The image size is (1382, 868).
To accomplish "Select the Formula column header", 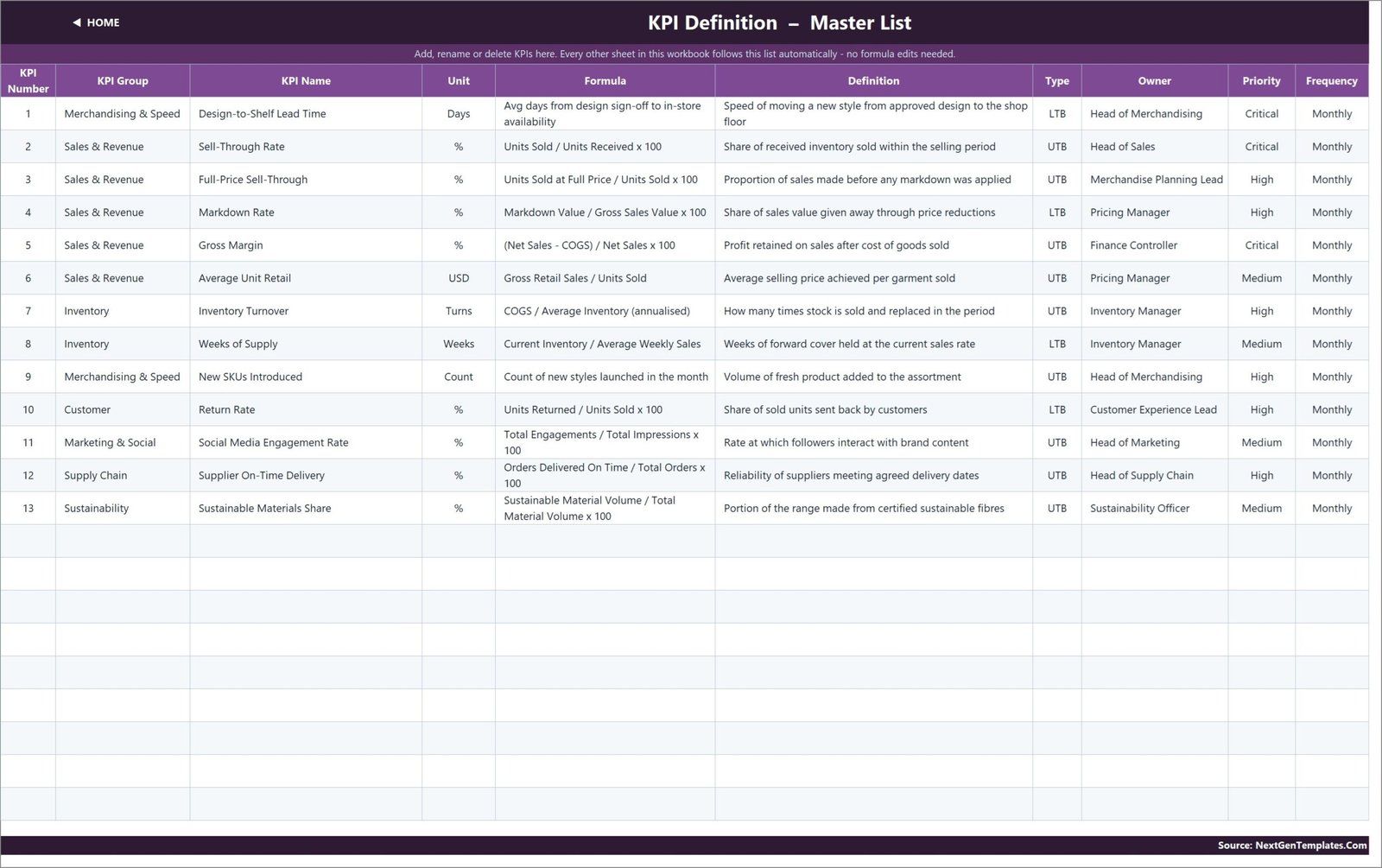I will point(605,80).
